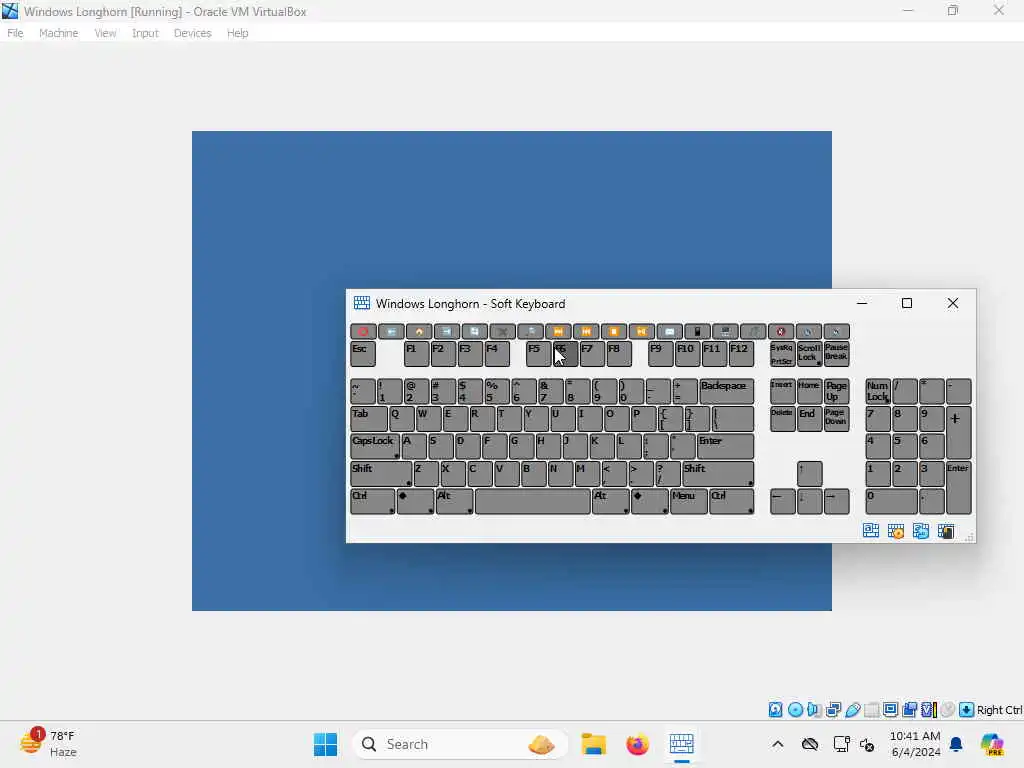The image size is (1024, 768).
Task: Show hidden system tray icons chevron
Action: (777, 744)
